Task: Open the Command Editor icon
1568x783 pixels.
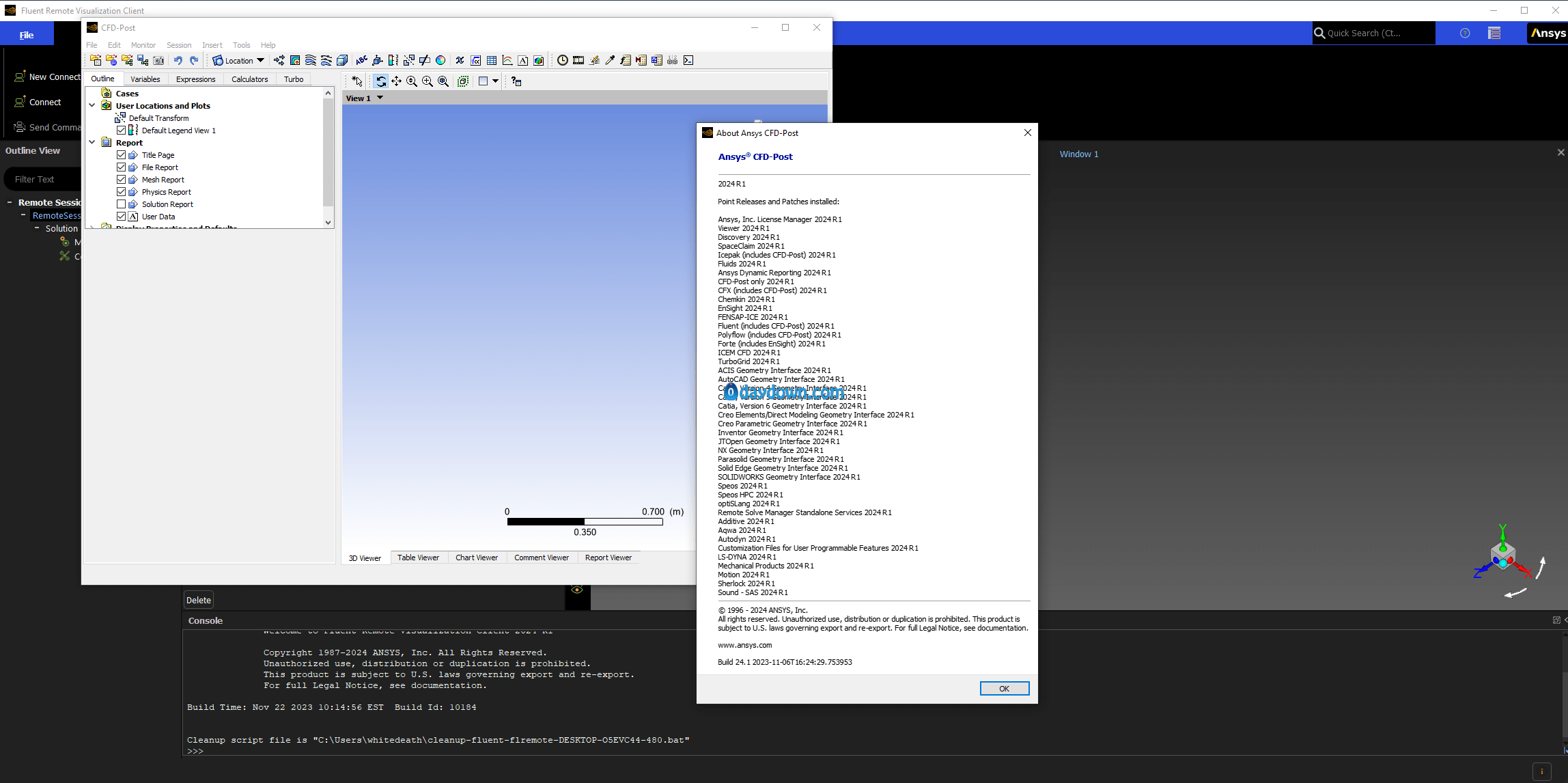Action: point(688,60)
